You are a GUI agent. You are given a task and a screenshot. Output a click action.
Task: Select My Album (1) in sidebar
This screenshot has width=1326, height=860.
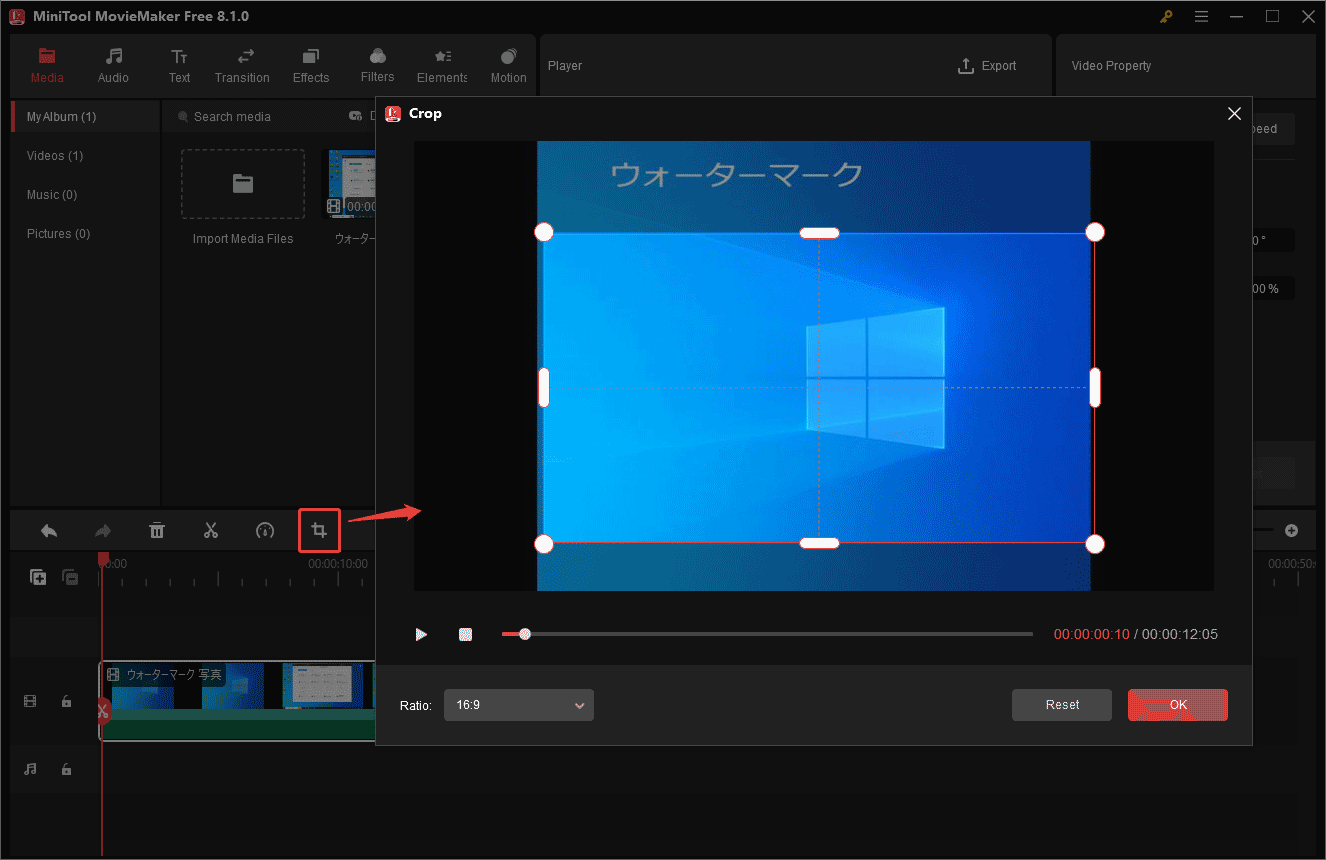[x=85, y=117]
